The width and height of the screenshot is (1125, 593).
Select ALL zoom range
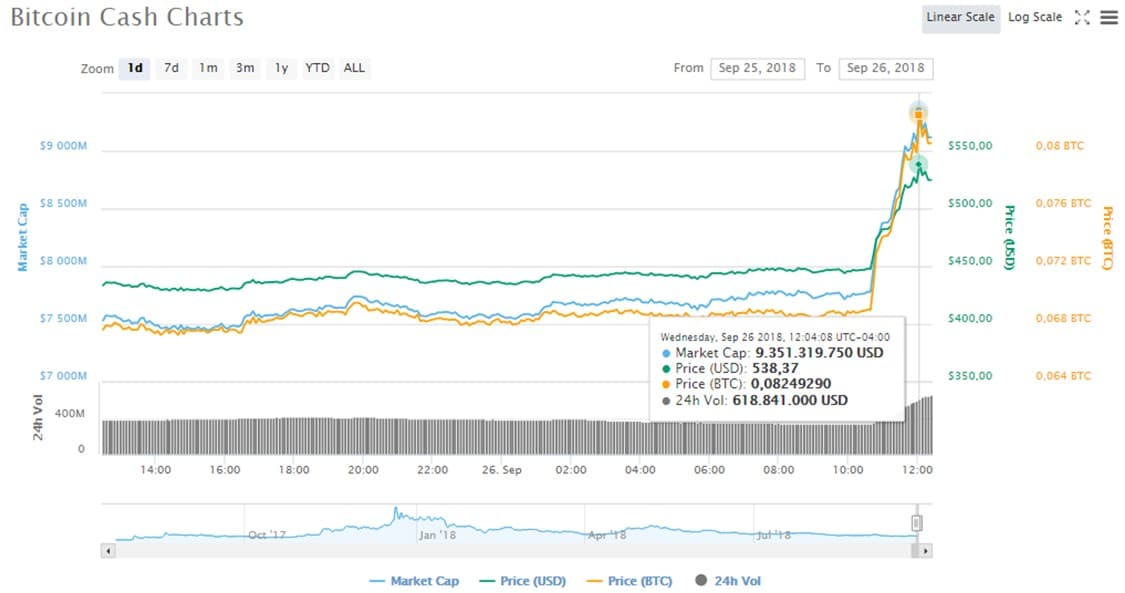[354, 68]
